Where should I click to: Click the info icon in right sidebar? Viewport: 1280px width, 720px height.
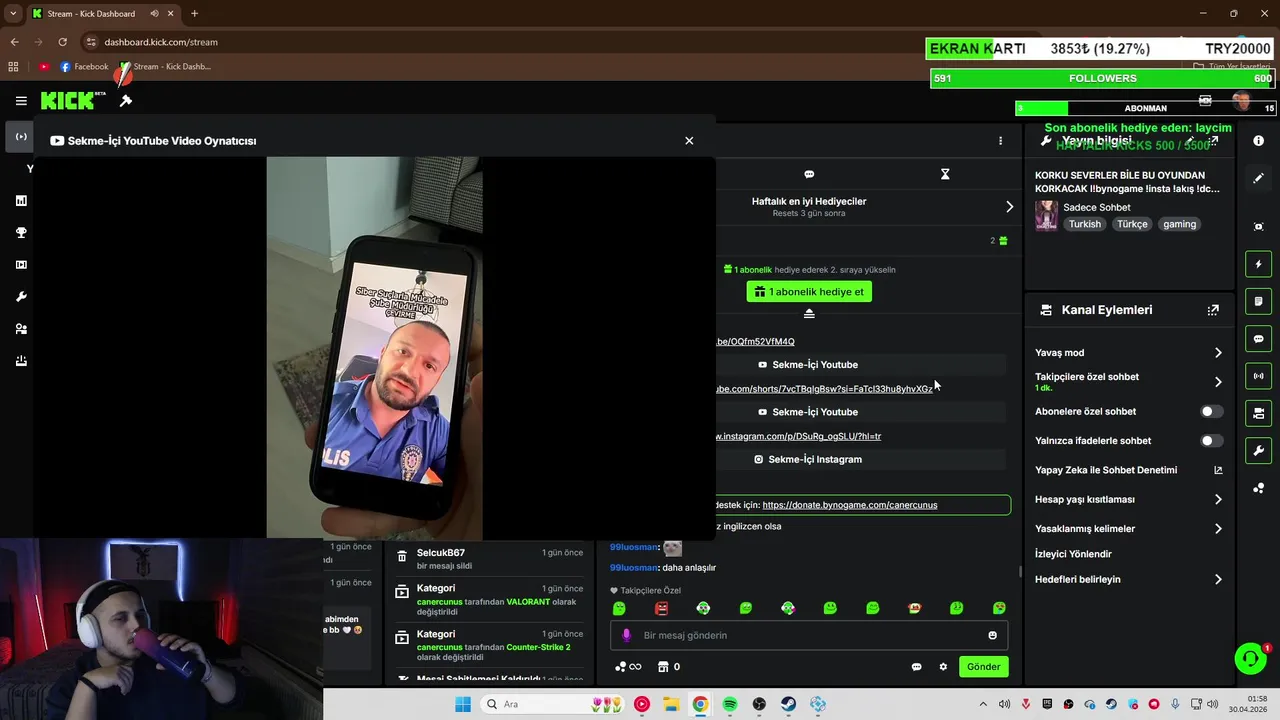[1259, 141]
